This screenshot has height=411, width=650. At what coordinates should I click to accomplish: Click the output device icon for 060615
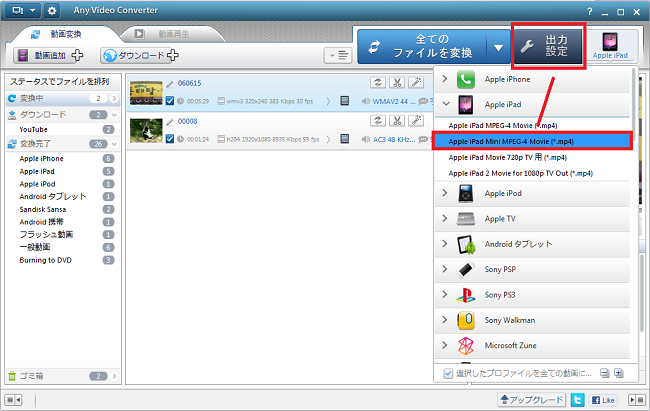344,101
